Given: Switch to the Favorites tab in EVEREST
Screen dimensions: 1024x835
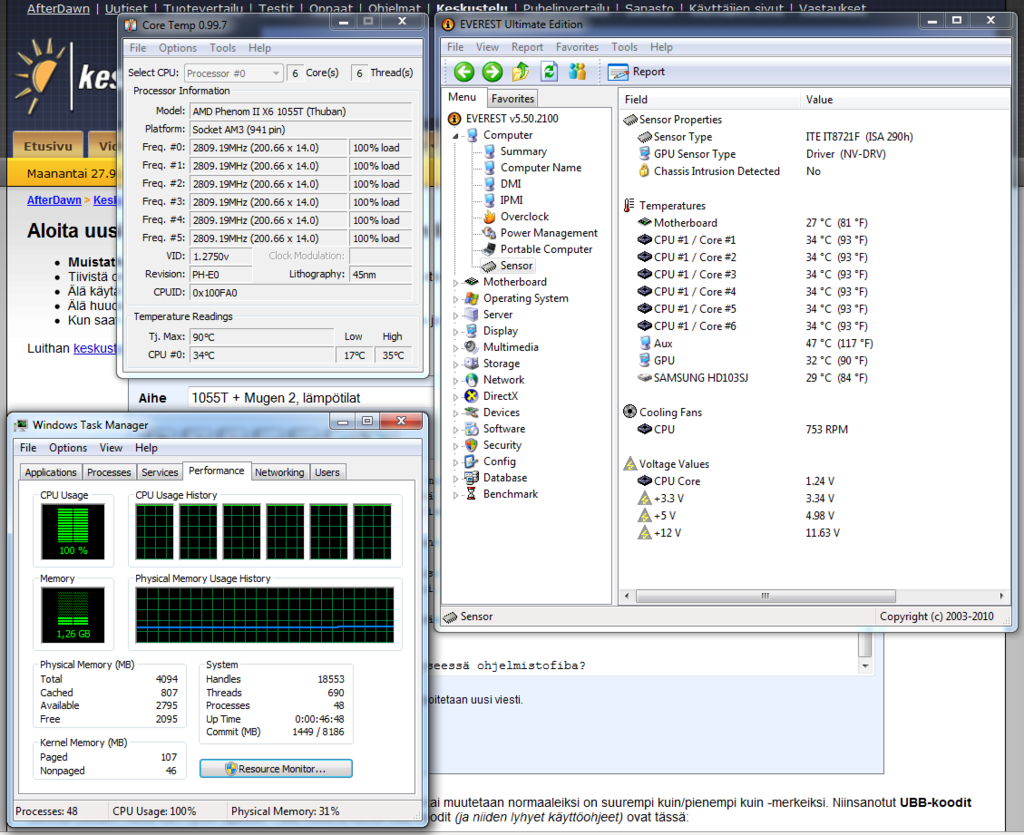Looking at the screenshot, I should pyautogui.click(x=512, y=98).
